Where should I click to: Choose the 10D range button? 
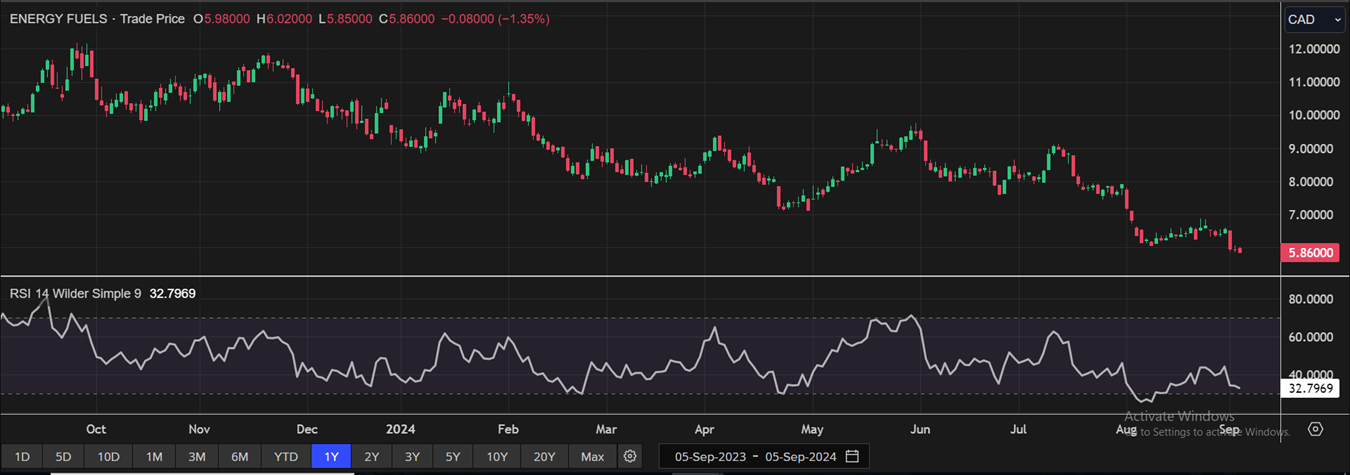(x=108, y=457)
